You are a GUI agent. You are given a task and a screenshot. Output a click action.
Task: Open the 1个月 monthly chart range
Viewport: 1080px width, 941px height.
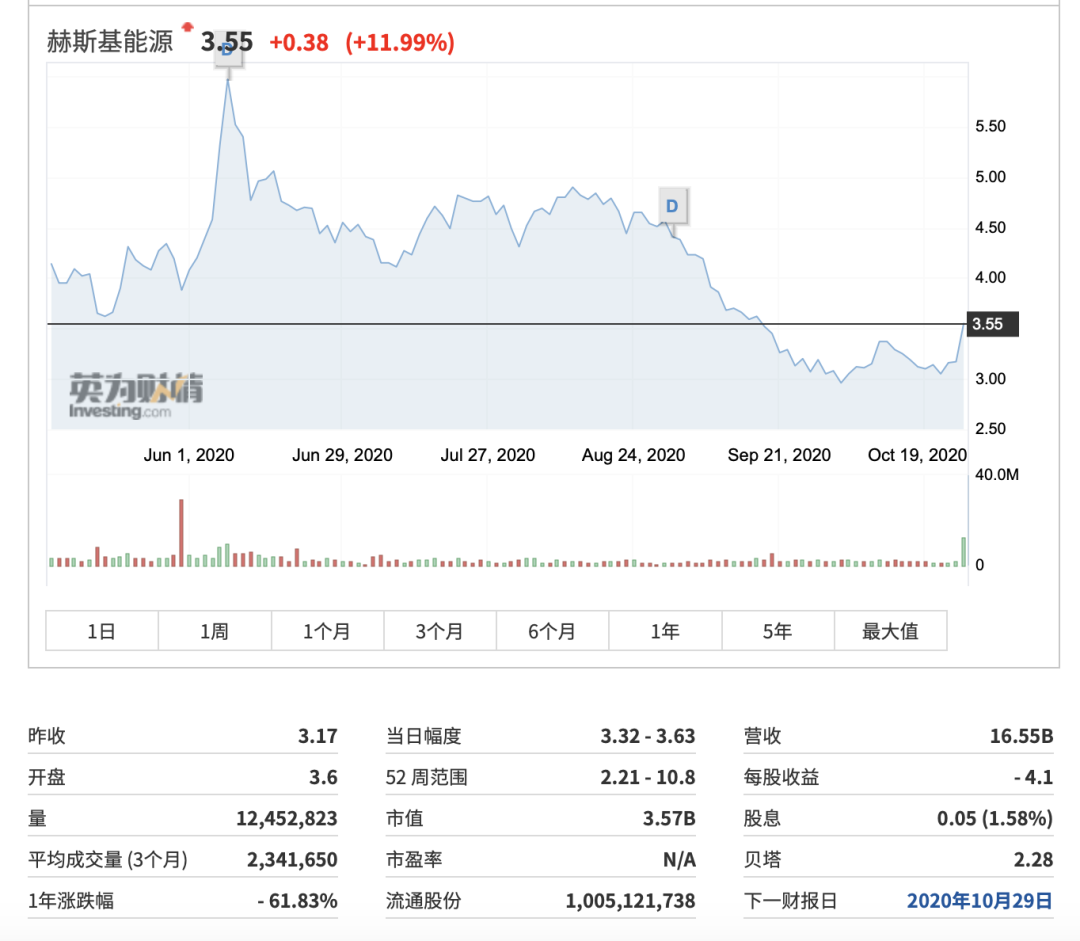coord(327,630)
